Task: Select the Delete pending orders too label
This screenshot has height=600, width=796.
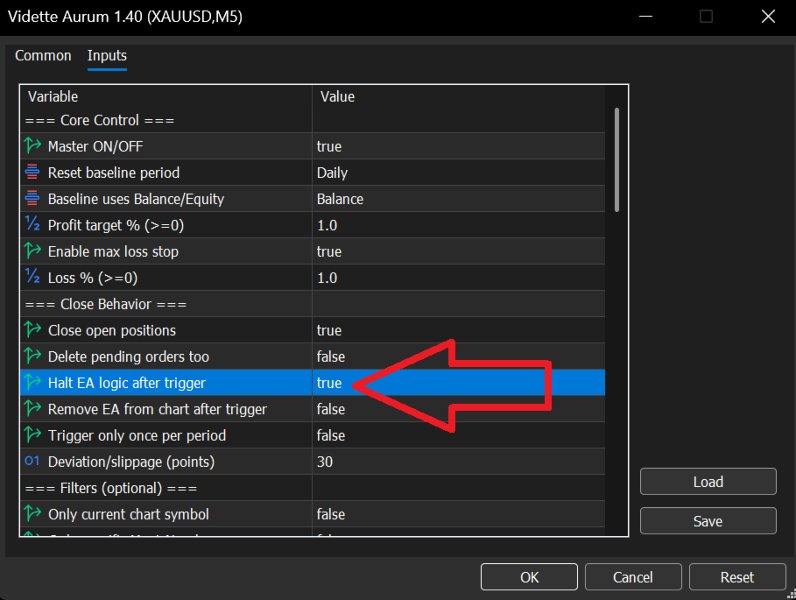Action: point(128,357)
